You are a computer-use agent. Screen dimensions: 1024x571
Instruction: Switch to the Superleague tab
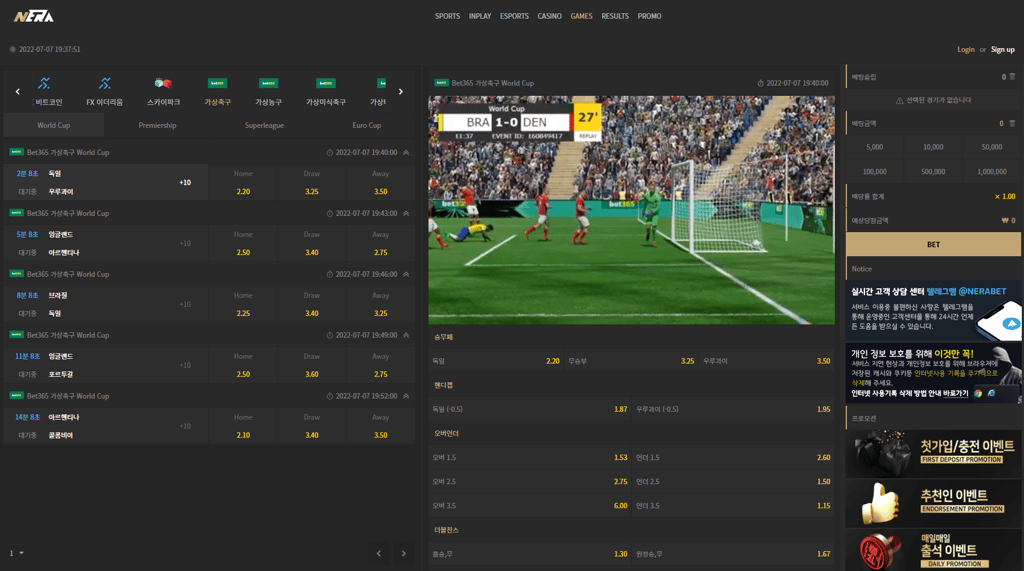[264, 125]
